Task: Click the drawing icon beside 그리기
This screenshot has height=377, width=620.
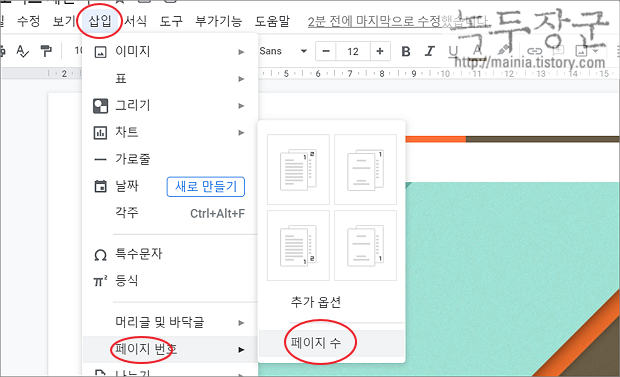Action: (100, 106)
